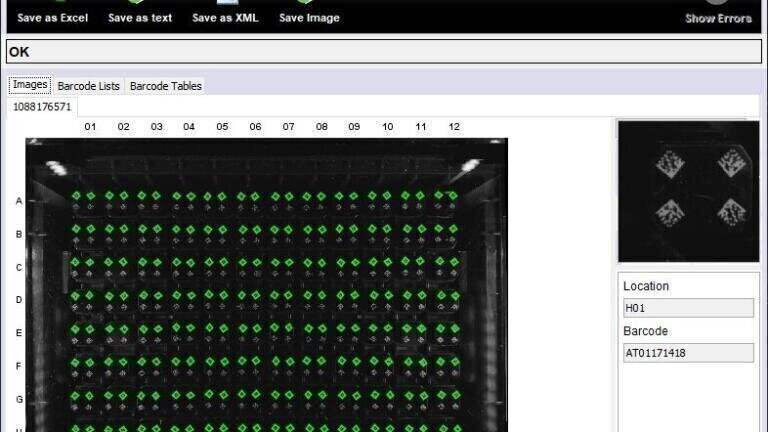Click row label G
The width and height of the screenshot is (768, 432).
[19, 399]
